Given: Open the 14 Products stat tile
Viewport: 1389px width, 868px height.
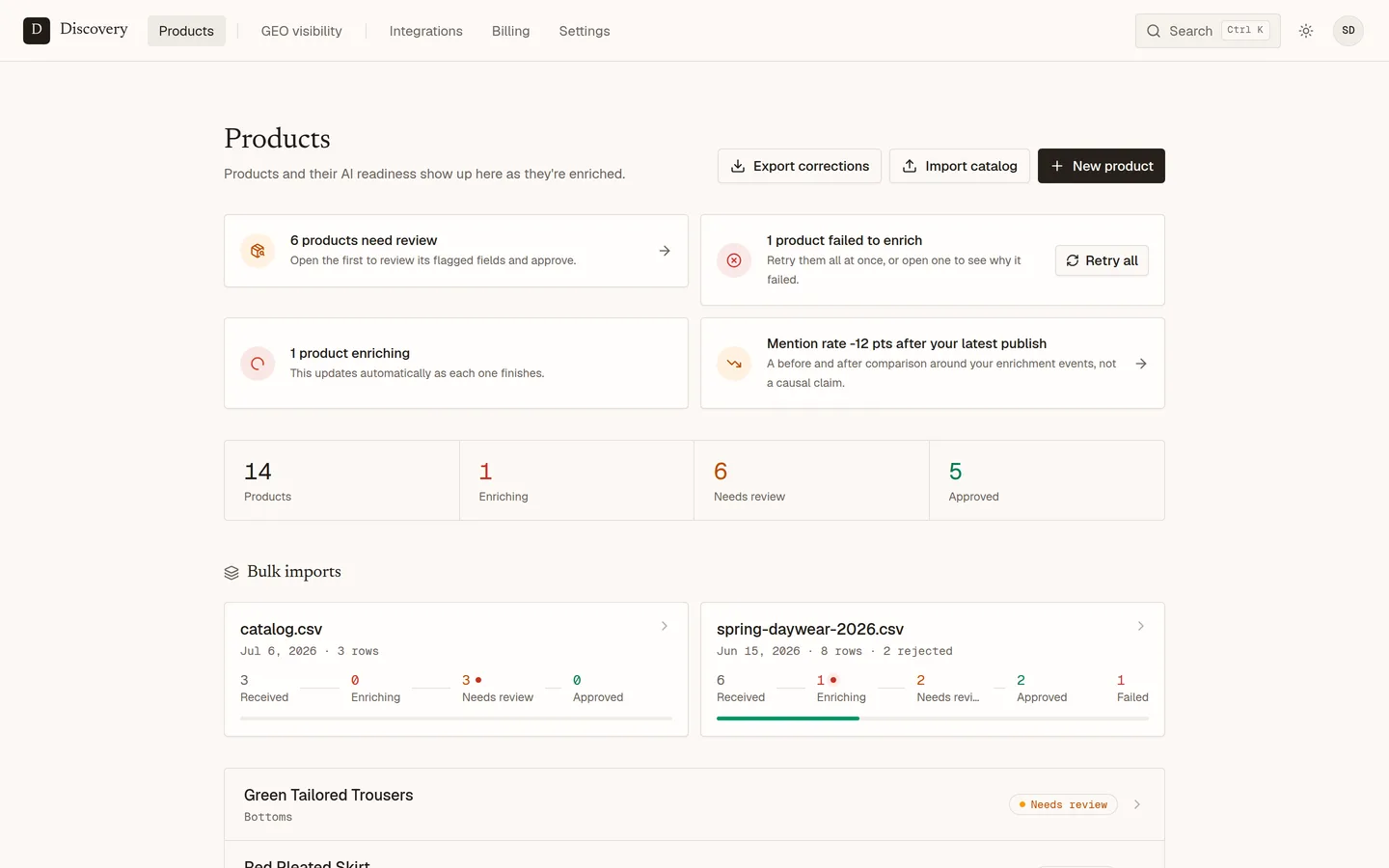Looking at the screenshot, I should click(x=341, y=480).
